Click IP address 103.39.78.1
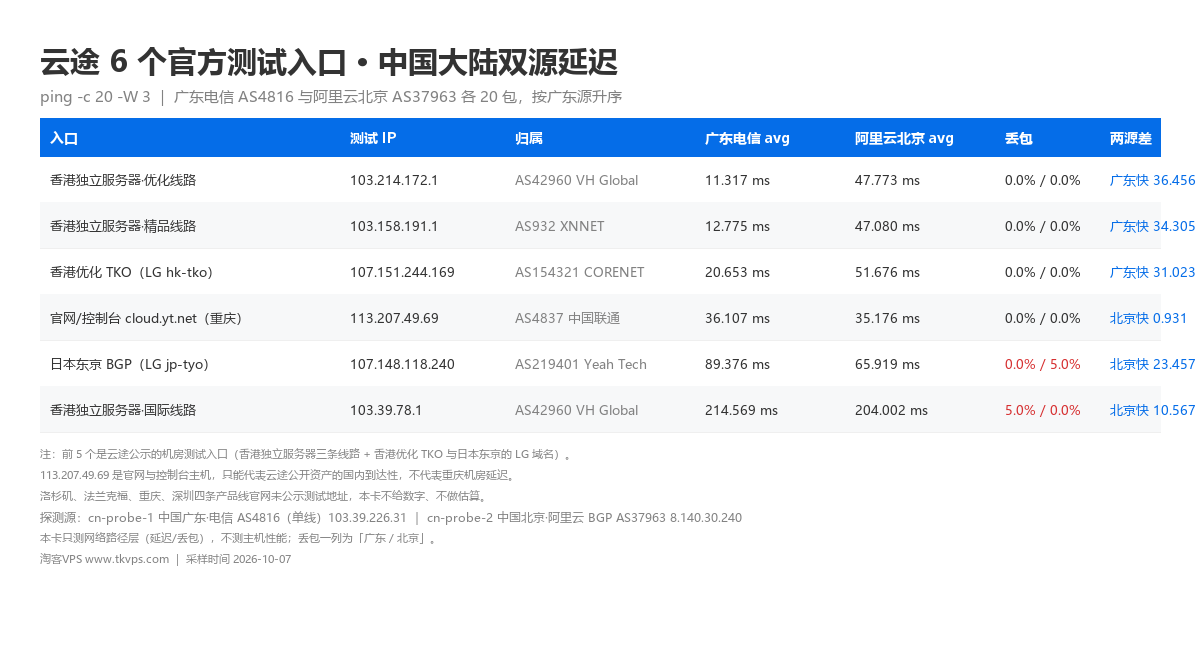This screenshot has width=1200, height=652. click(x=386, y=411)
